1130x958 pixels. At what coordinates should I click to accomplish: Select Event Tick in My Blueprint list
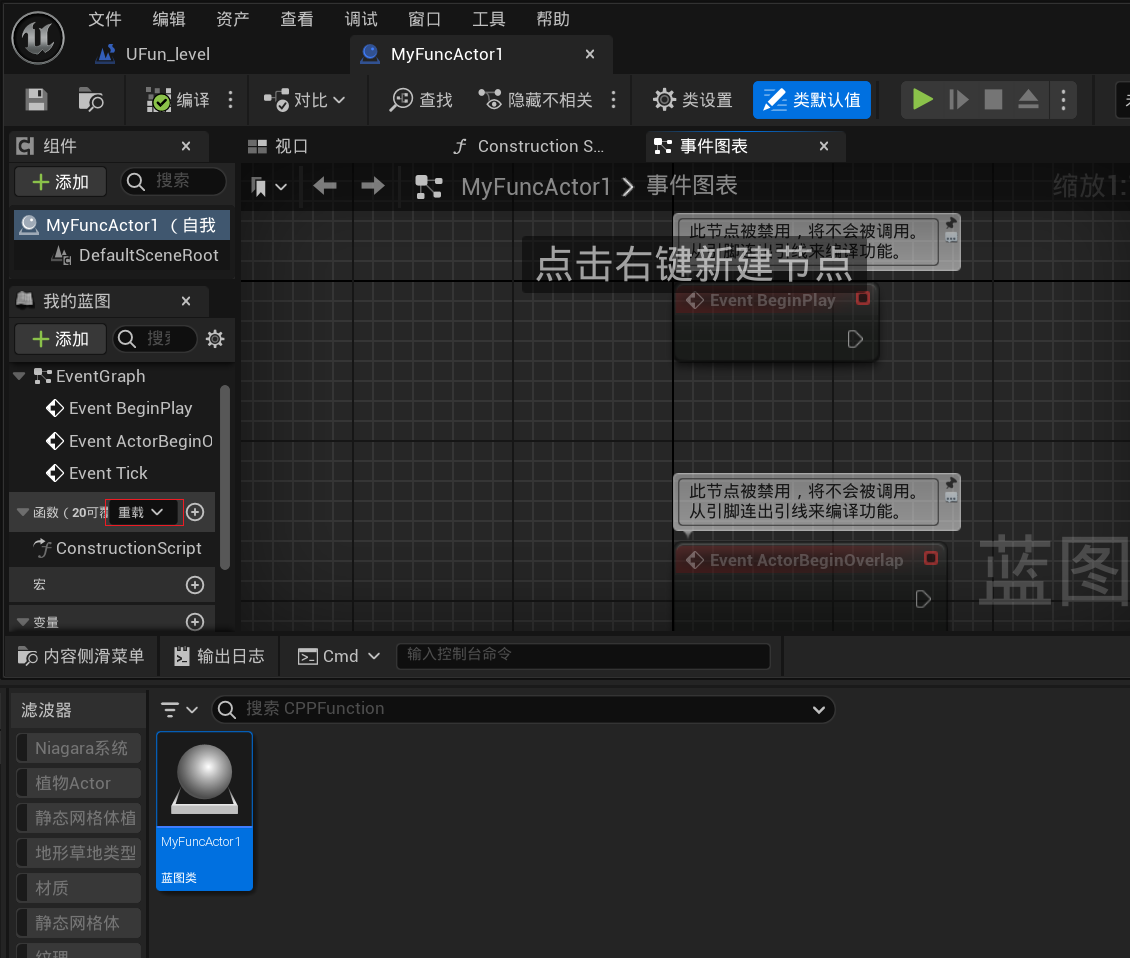pos(97,473)
